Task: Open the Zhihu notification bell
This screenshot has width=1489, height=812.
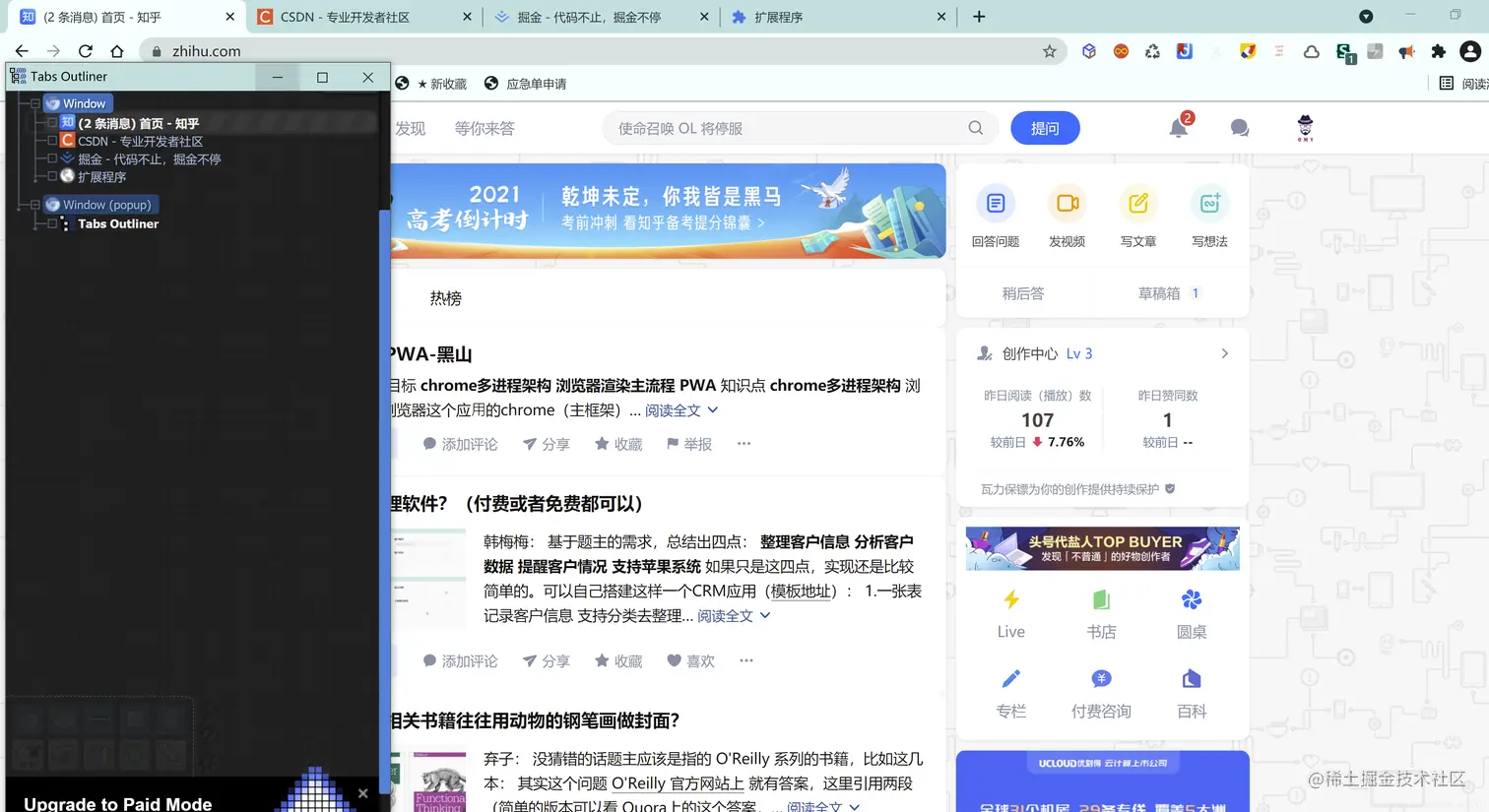Action: coord(1179,127)
